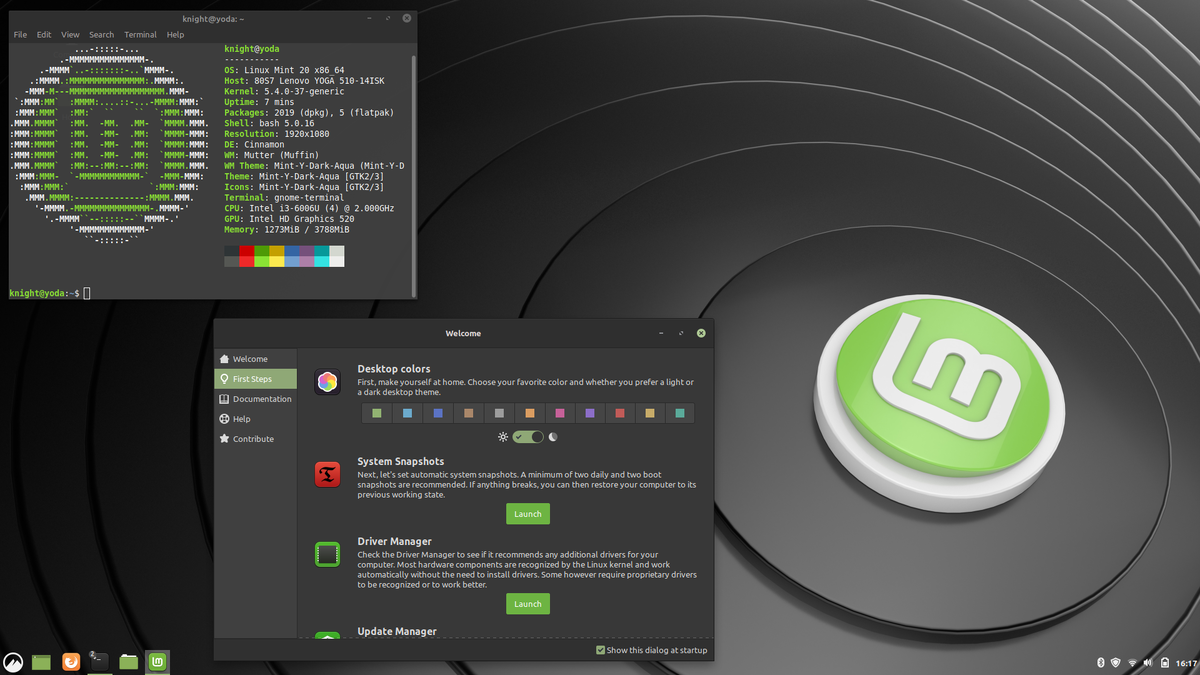
Task: Open the terminal's View menu
Action: click(70, 35)
